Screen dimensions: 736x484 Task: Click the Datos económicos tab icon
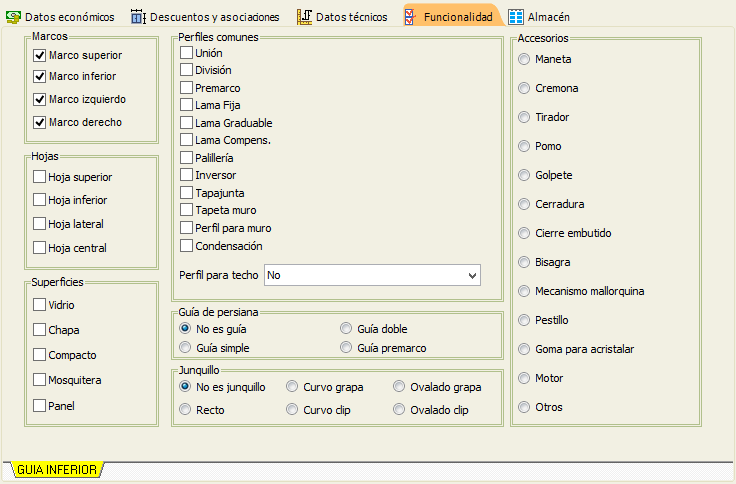pyautogui.click(x=13, y=17)
